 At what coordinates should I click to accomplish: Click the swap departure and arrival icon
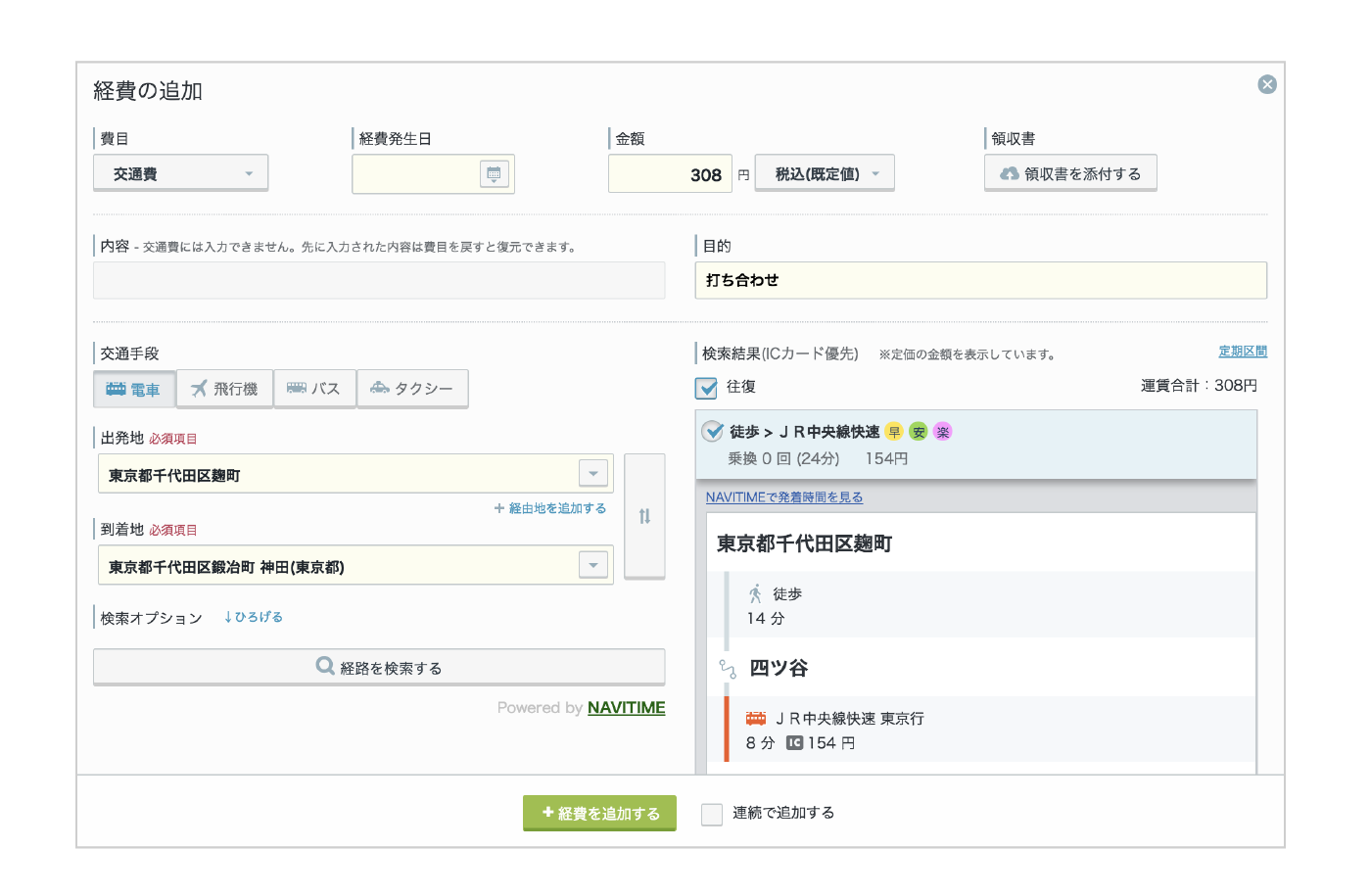click(x=644, y=516)
